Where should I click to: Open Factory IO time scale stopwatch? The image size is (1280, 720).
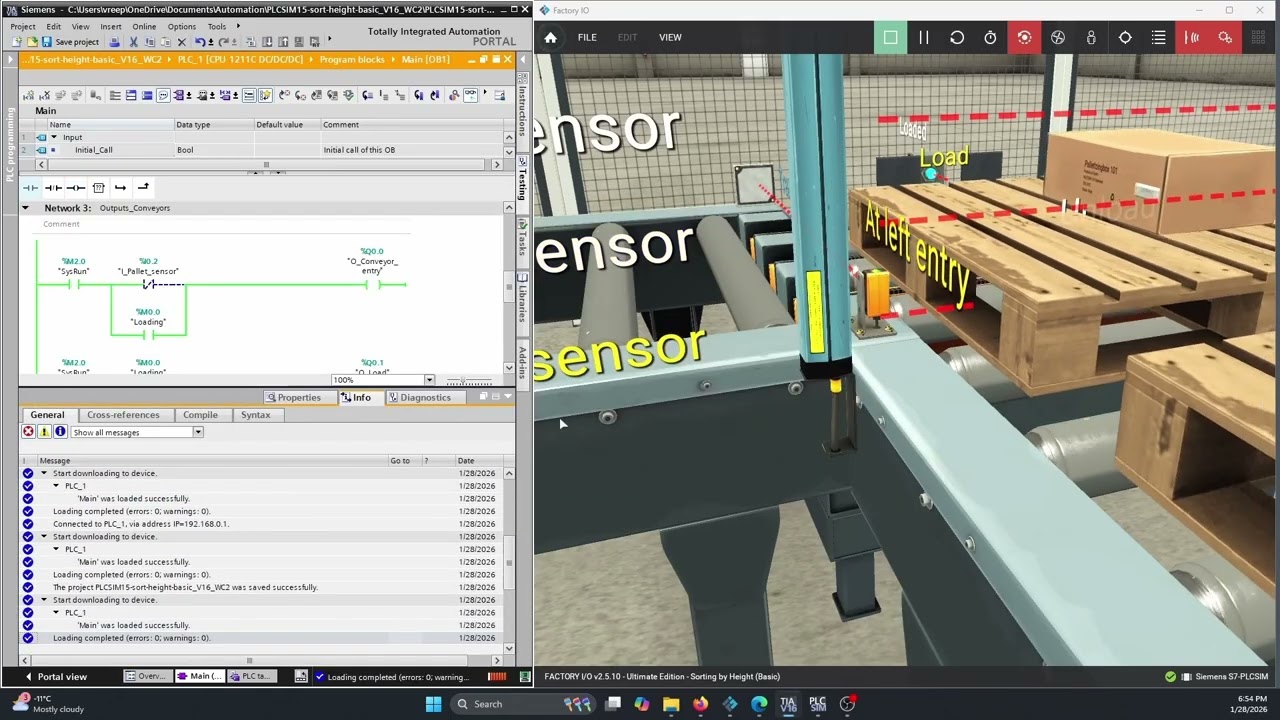(990, 38)
